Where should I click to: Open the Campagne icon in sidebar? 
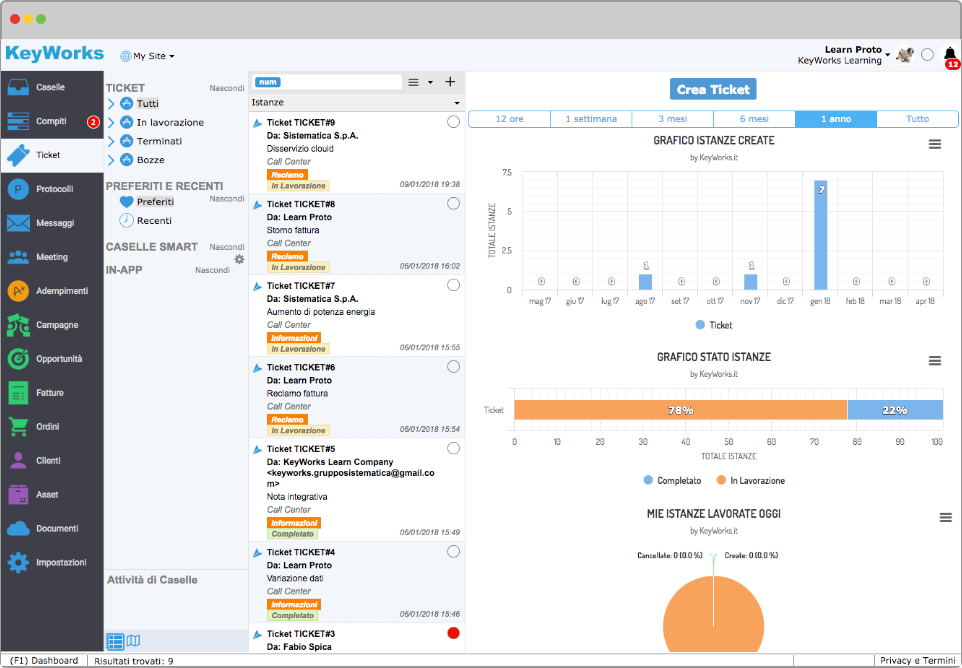tap(18, 325)
